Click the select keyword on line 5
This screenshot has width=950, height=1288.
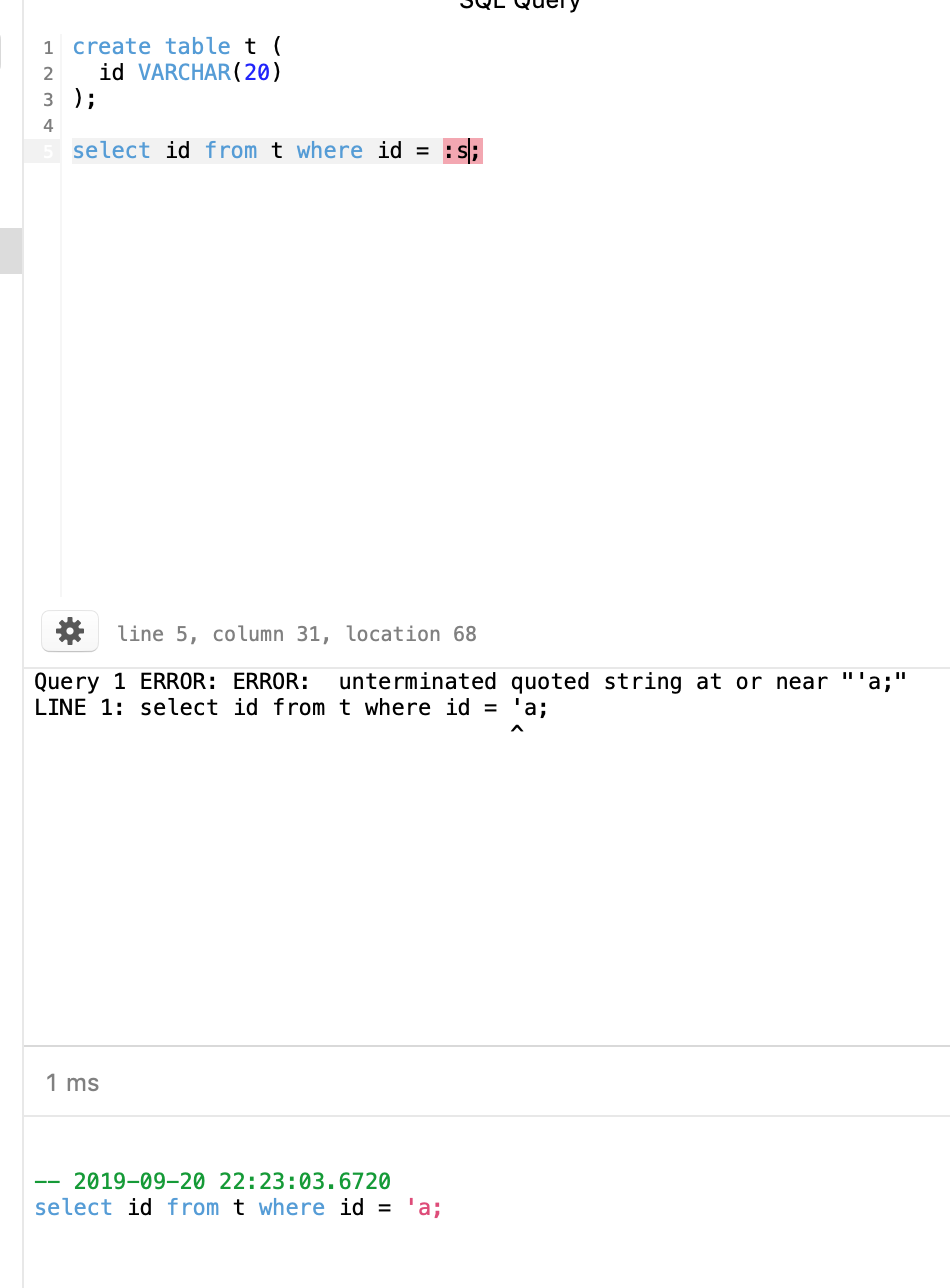click(x=111, y=150)
